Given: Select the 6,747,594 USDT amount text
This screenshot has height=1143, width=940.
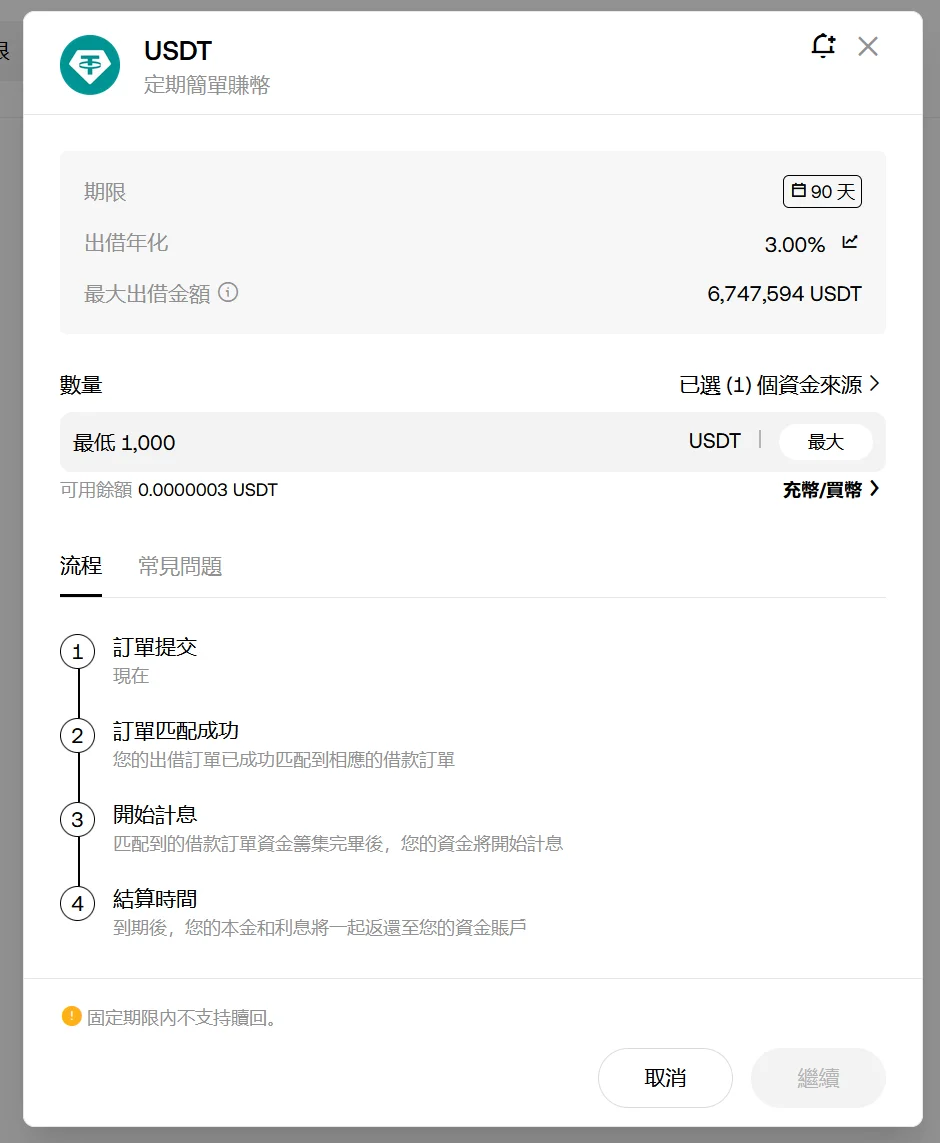Looking at the screenshot, I should [x=784, y=294].
